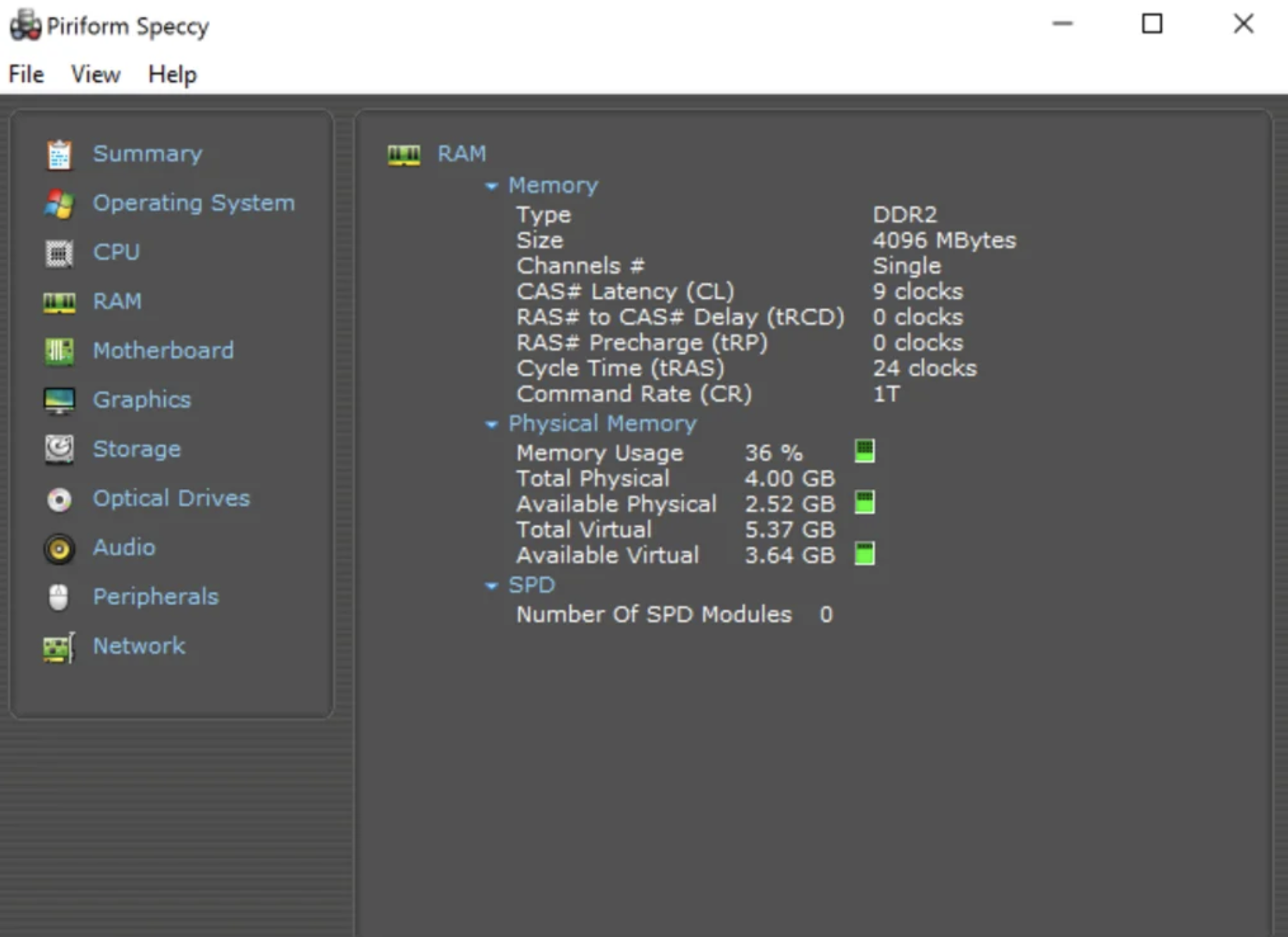
Task: Click the Number Of SPD Modules label
Action: pos(654,614)
